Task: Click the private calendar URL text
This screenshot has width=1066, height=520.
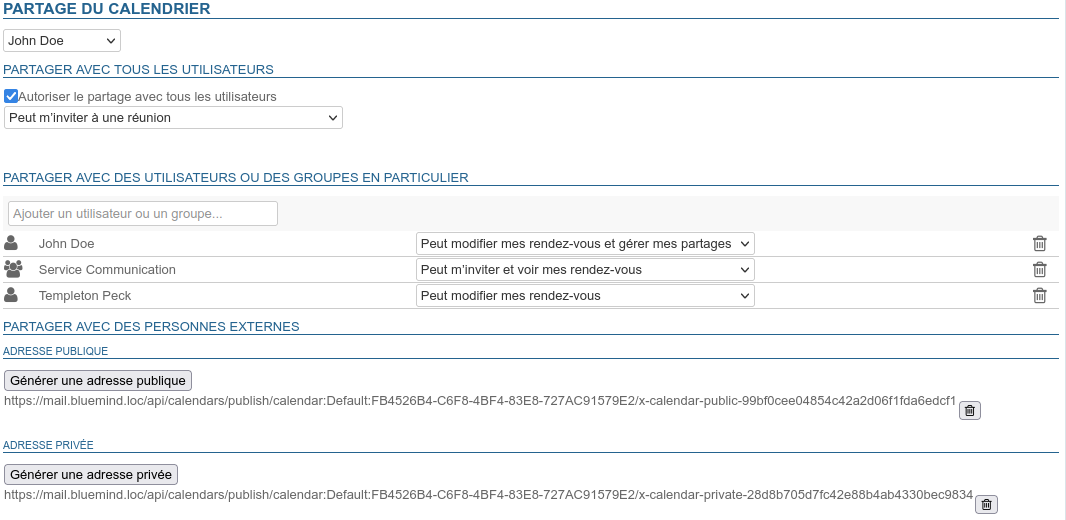Action: 488,494
